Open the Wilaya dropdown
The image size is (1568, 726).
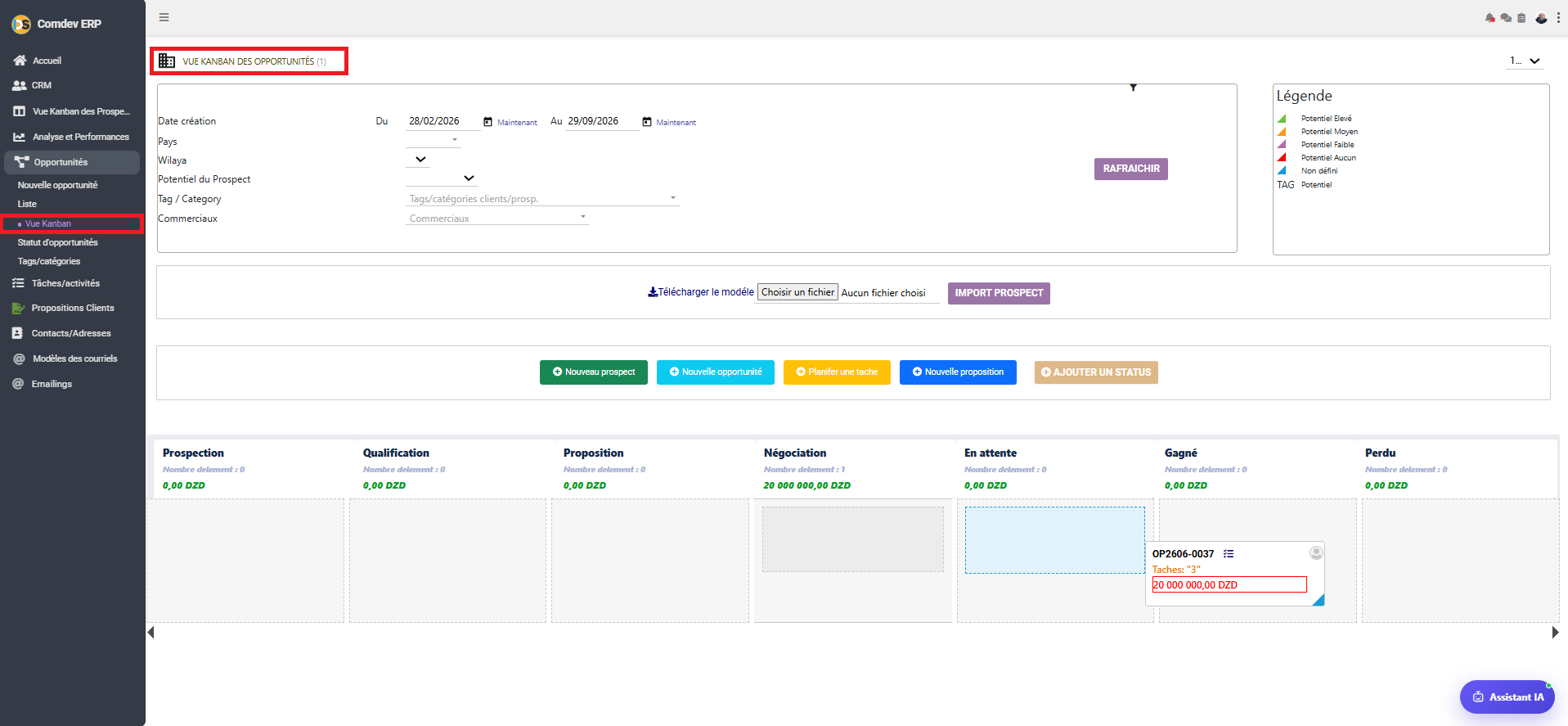418,160
